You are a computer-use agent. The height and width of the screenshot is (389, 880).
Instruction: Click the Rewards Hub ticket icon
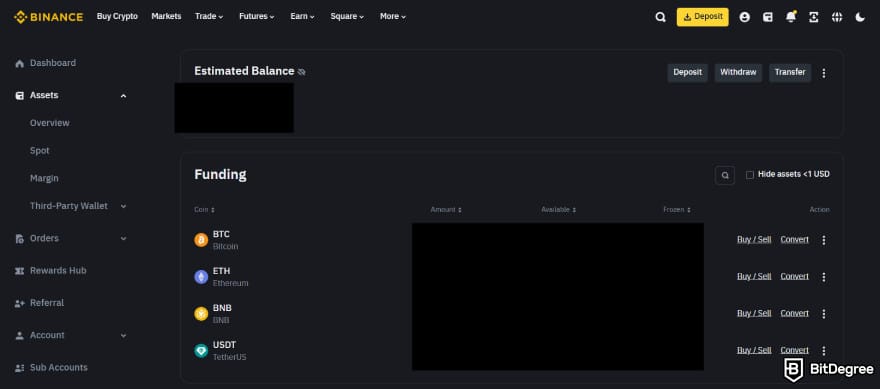[20, 271]
